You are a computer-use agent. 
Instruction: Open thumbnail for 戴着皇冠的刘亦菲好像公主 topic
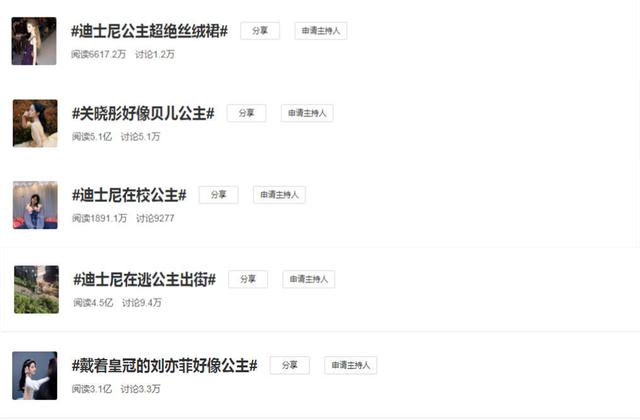(x=35, y=376)
